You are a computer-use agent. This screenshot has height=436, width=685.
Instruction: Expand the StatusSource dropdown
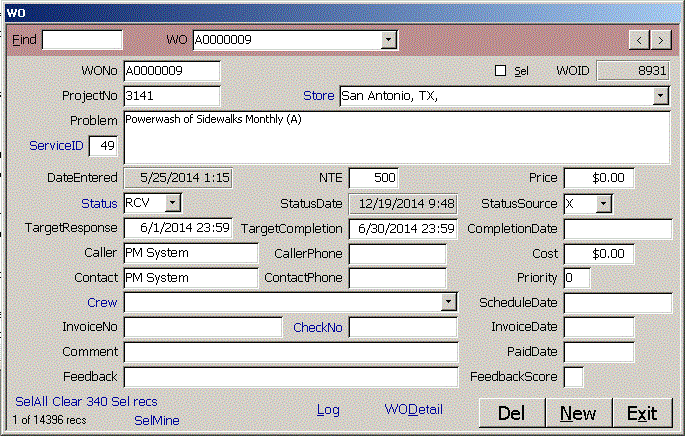[x=603, y=203]
